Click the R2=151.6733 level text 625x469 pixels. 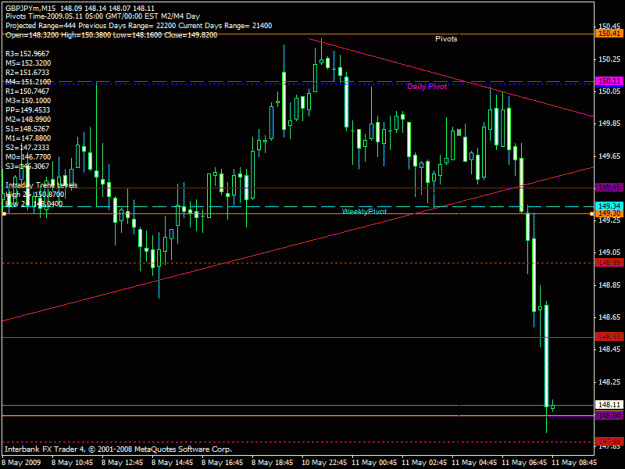tap(28, 73)
